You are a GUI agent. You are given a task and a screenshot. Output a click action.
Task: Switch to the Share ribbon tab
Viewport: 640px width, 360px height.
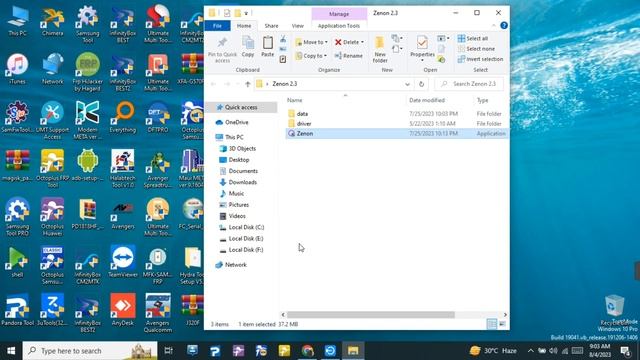pos(271,26)
